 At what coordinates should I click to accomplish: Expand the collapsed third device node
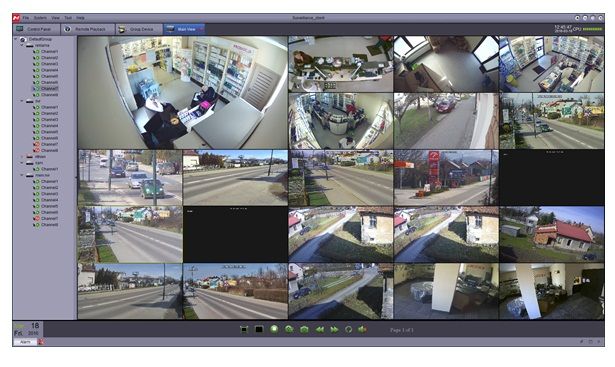[22, 156]
